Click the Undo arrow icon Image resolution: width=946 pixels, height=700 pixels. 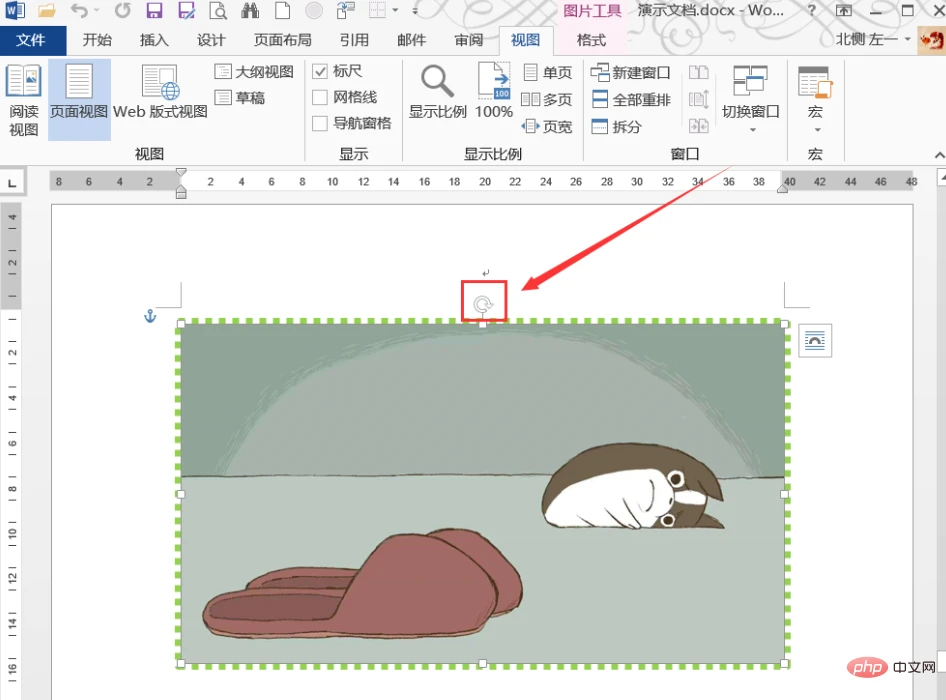78,10
